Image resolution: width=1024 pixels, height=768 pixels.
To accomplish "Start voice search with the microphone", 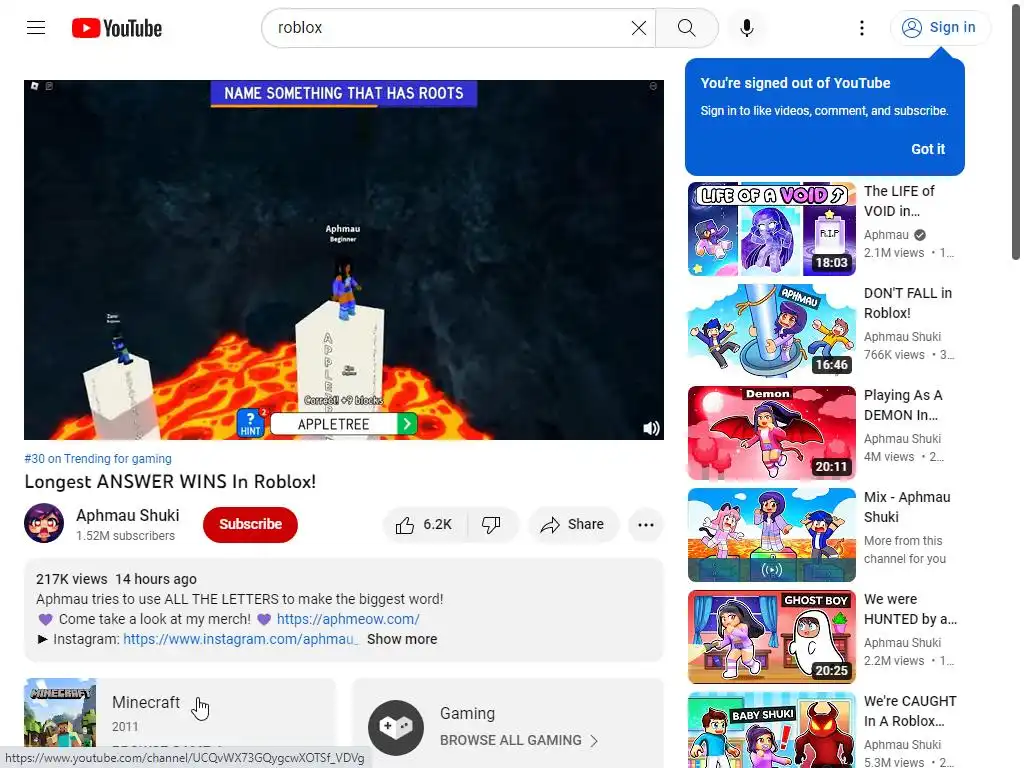I will tap(746, 28).
